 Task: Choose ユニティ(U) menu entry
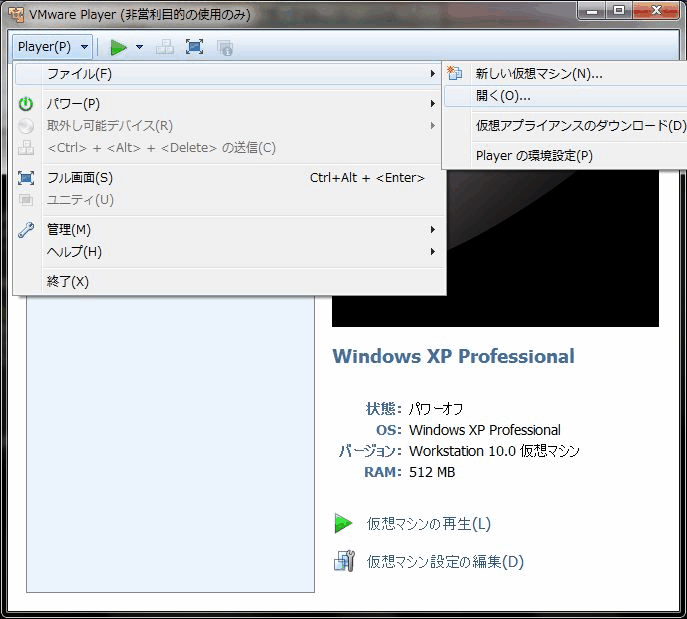click(x=228, y=200)
